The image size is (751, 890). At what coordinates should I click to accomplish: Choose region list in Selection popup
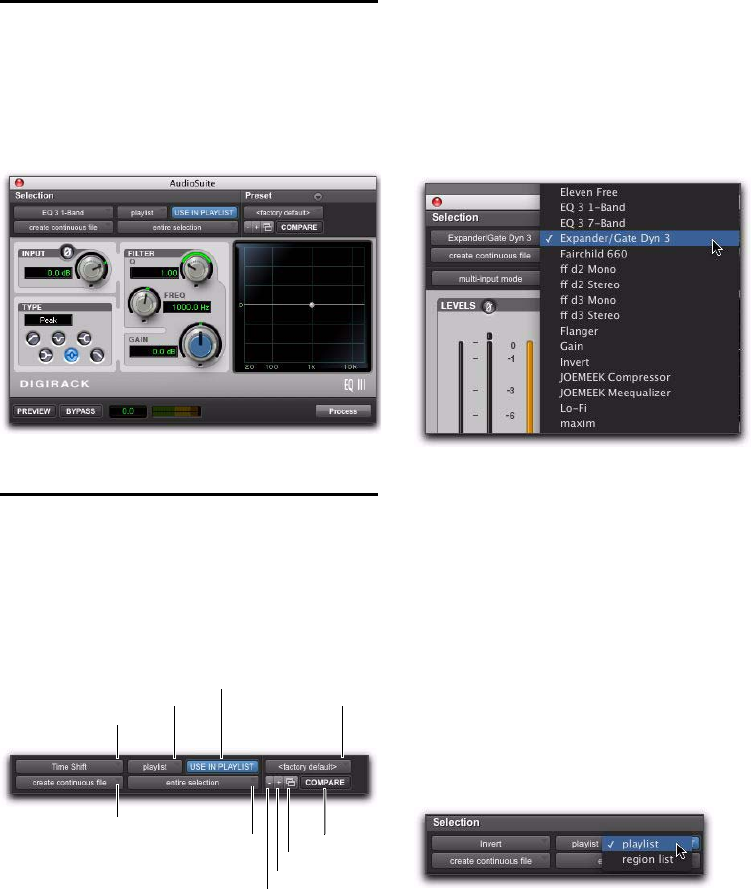coord(647,859)
